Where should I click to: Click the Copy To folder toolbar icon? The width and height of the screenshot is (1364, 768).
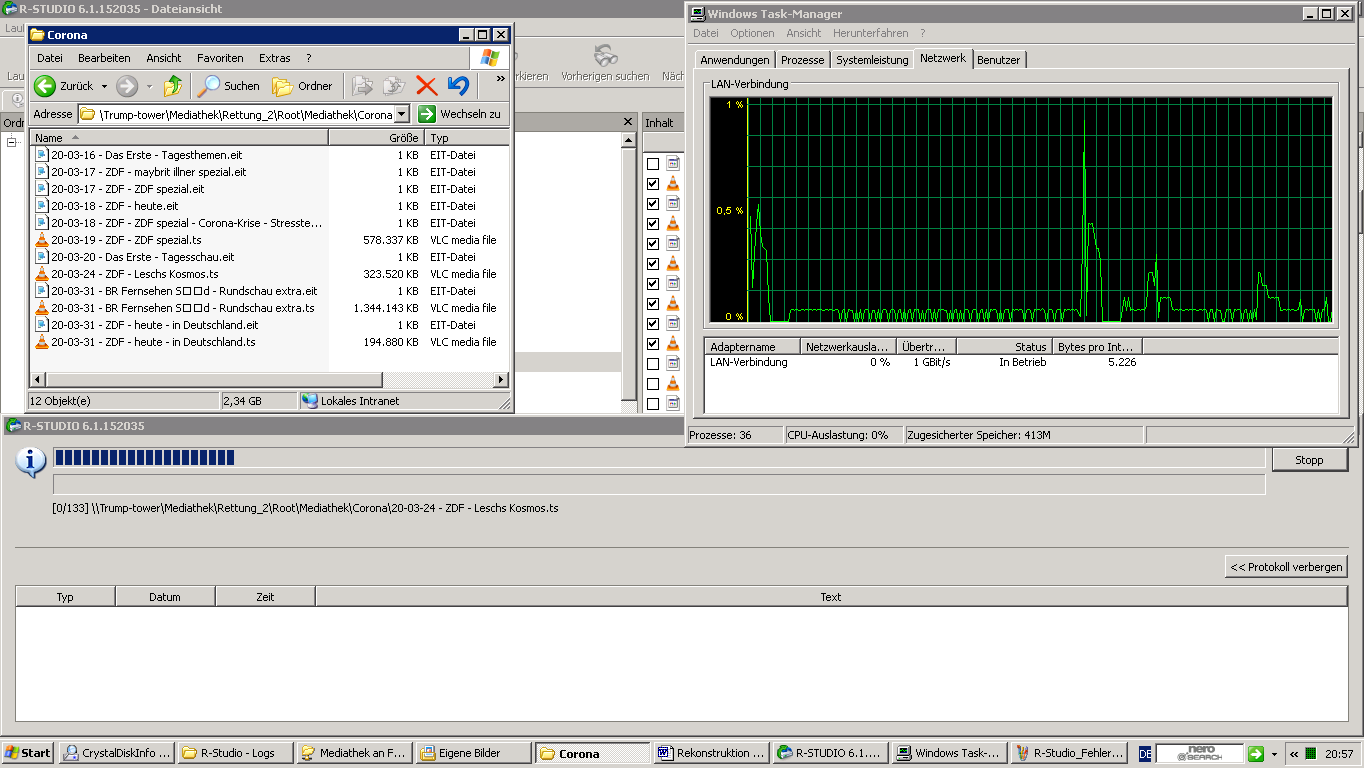click(394, 86)
